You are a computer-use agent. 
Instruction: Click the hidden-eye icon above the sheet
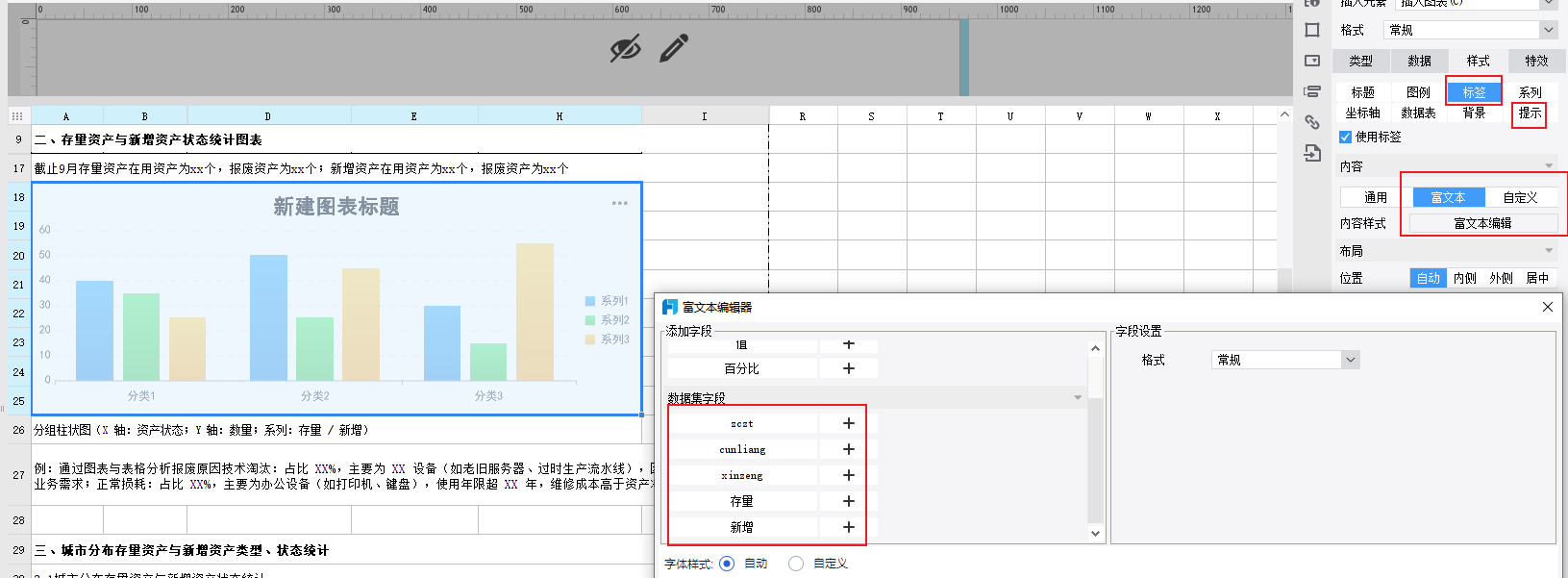point(626,48)
